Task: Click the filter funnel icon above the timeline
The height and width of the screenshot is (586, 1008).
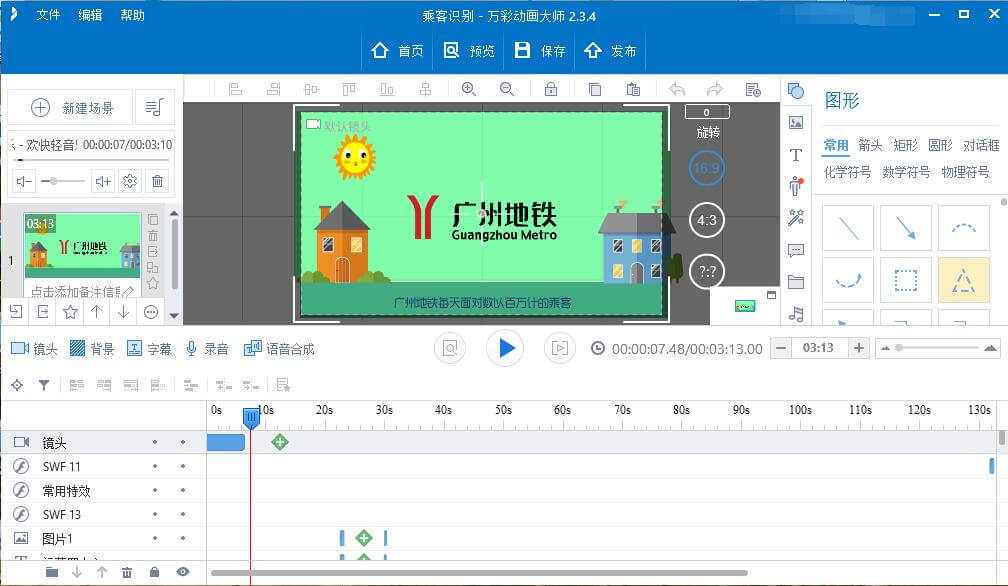Action: click(x=44, y=385)
